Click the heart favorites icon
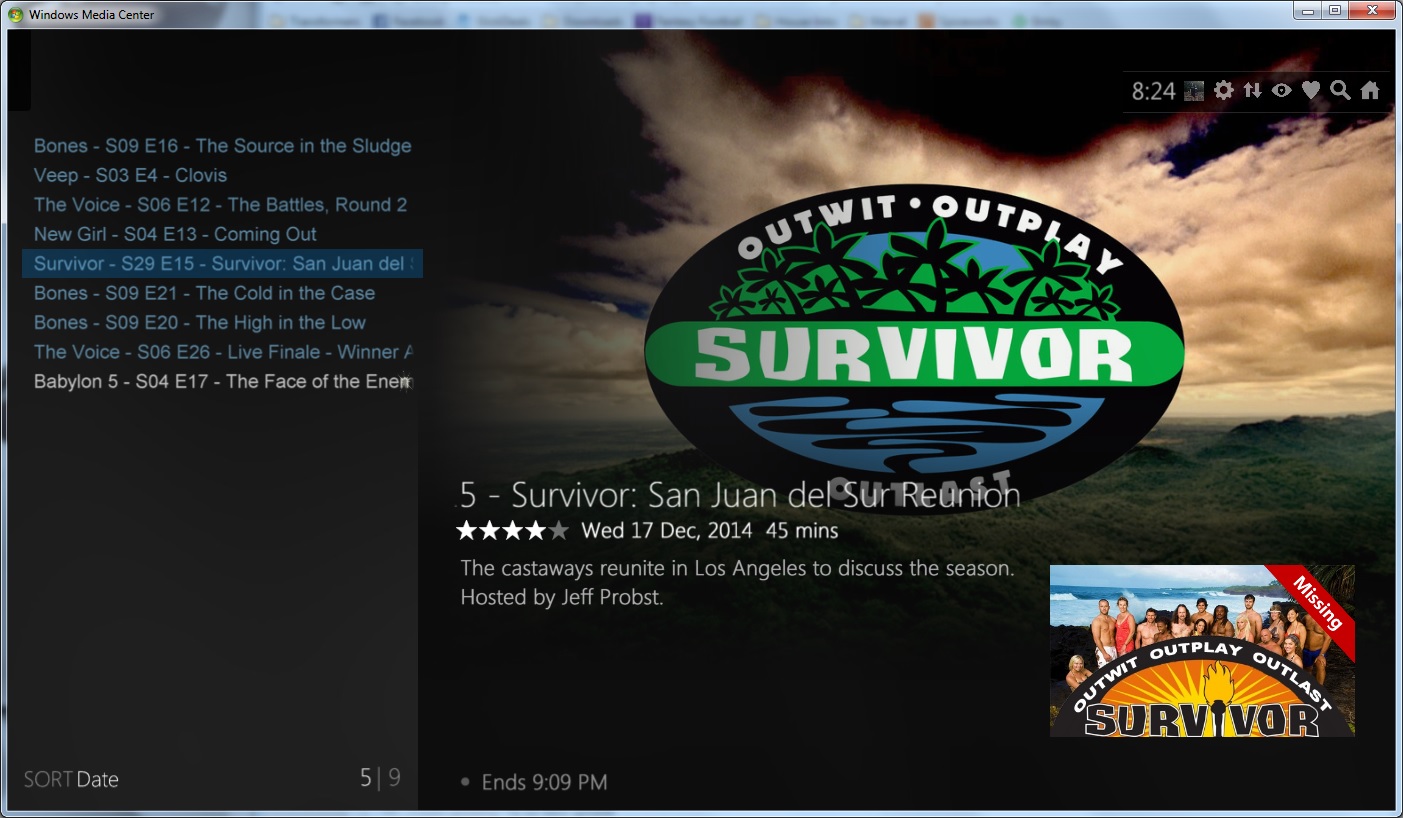Viewport: 1403px width, 818px height. (1311, 91)
